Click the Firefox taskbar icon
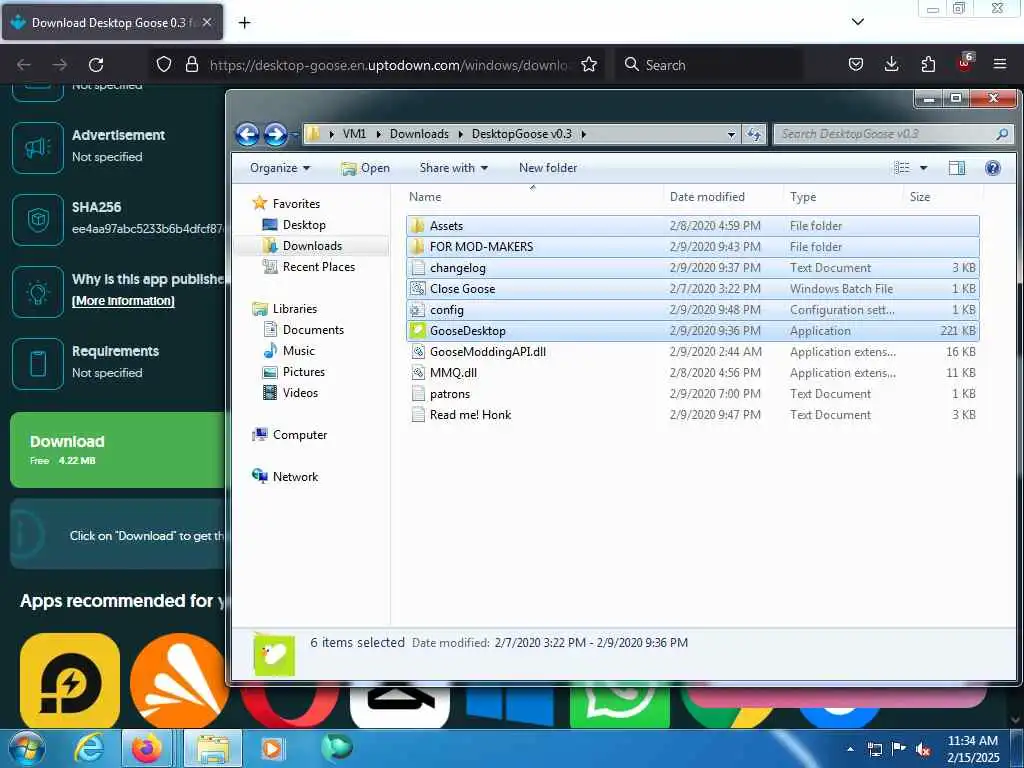1024x768 pixels. click(x=147, y=748)
